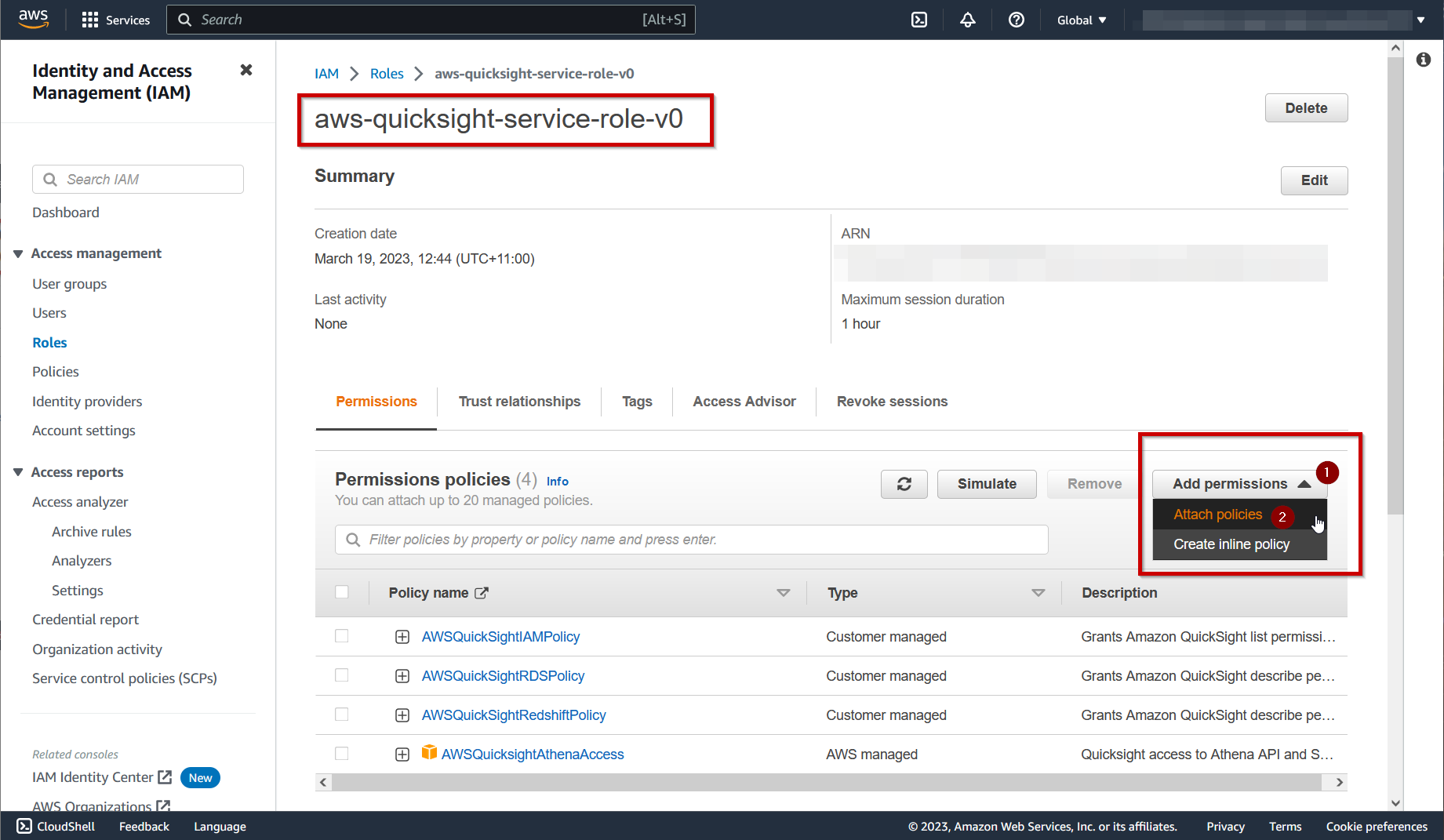Go to Dashboard in the sidebar
Viewport: 1444px width, 840px height.
(x=66, y=213)
